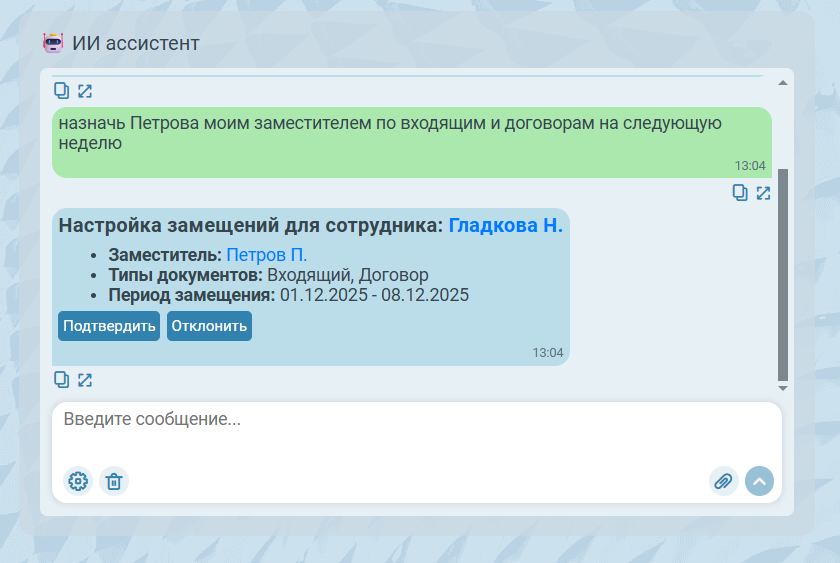The height and width of the screenshot is (563, 840).
Task: Attach a file using the paperclip icon
Action: pos(724,481)
